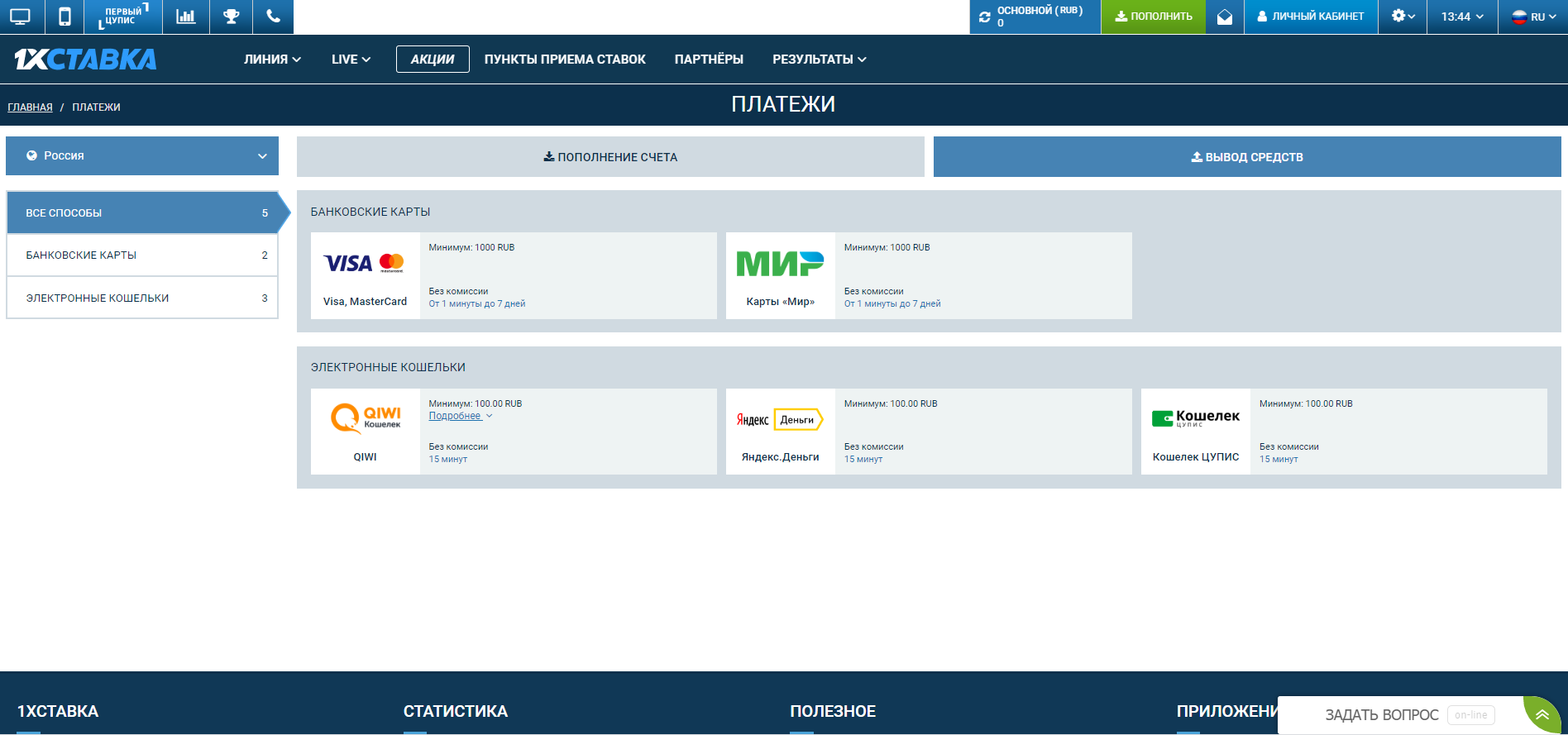Click the phone callback icon
The image size is (1568, 735).
(273, 17)
